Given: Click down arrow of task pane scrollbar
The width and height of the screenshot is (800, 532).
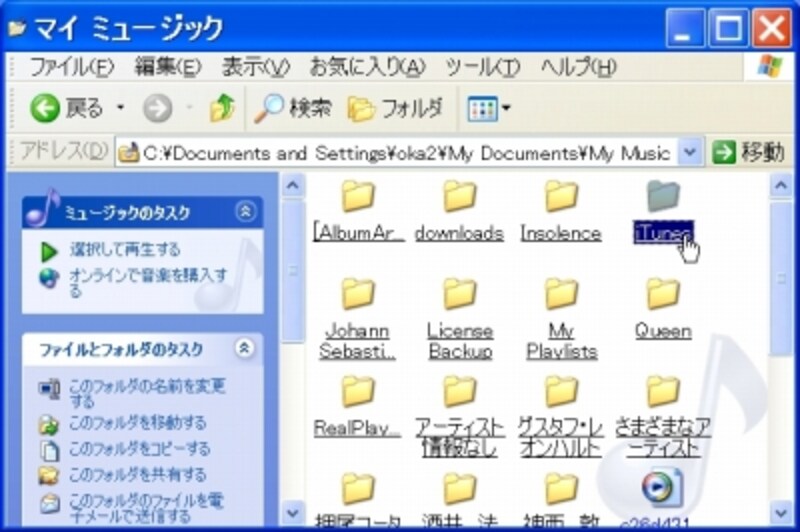Looking at the screenshot, I should pos(292,512).
